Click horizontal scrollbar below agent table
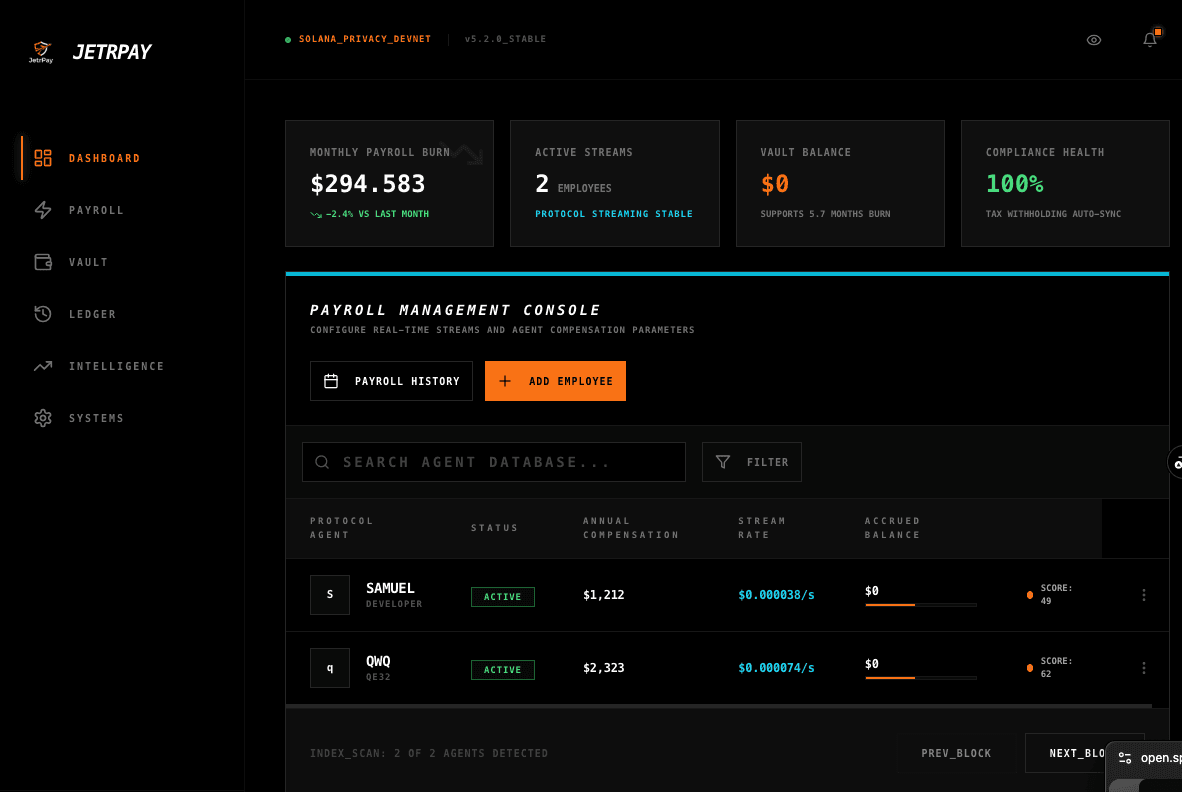Screen dimensions: 1182x792 [718, 706]
